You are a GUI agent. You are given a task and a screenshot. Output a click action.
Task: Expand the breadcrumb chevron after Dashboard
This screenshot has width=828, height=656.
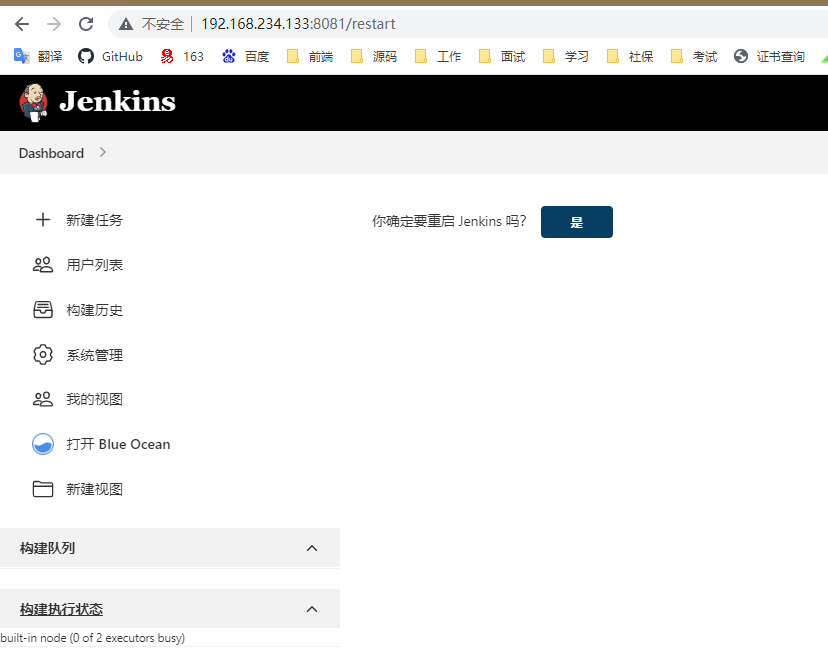pyautogui.click(x=103, y=152)
